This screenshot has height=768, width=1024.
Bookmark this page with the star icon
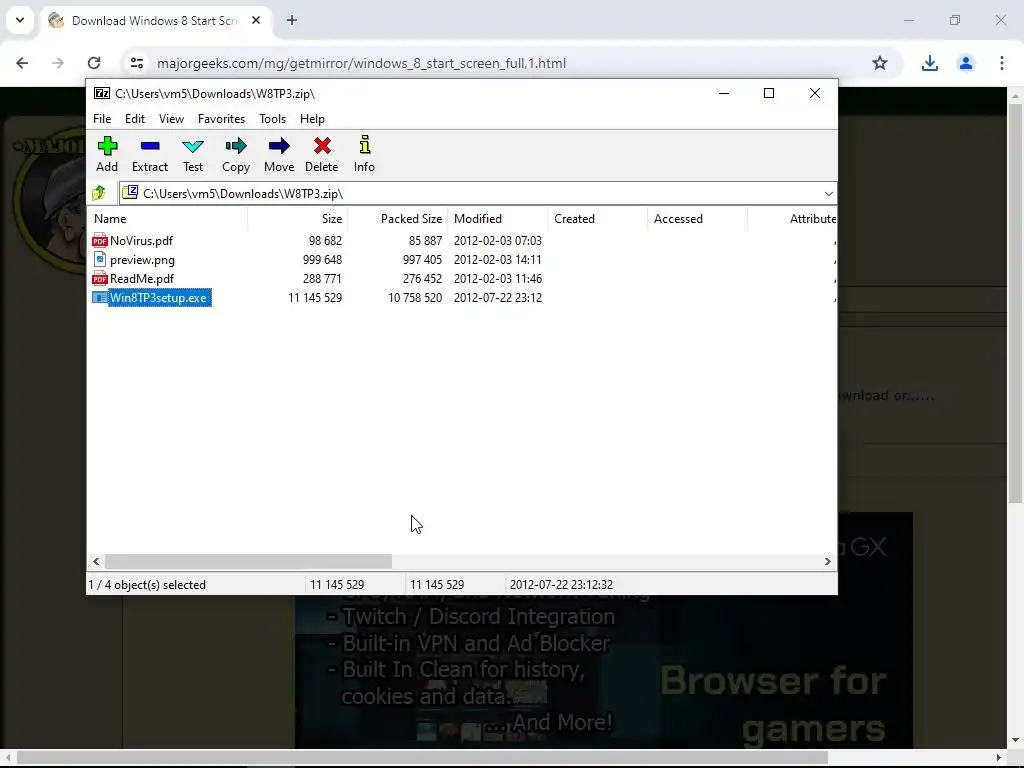point(880,63)
